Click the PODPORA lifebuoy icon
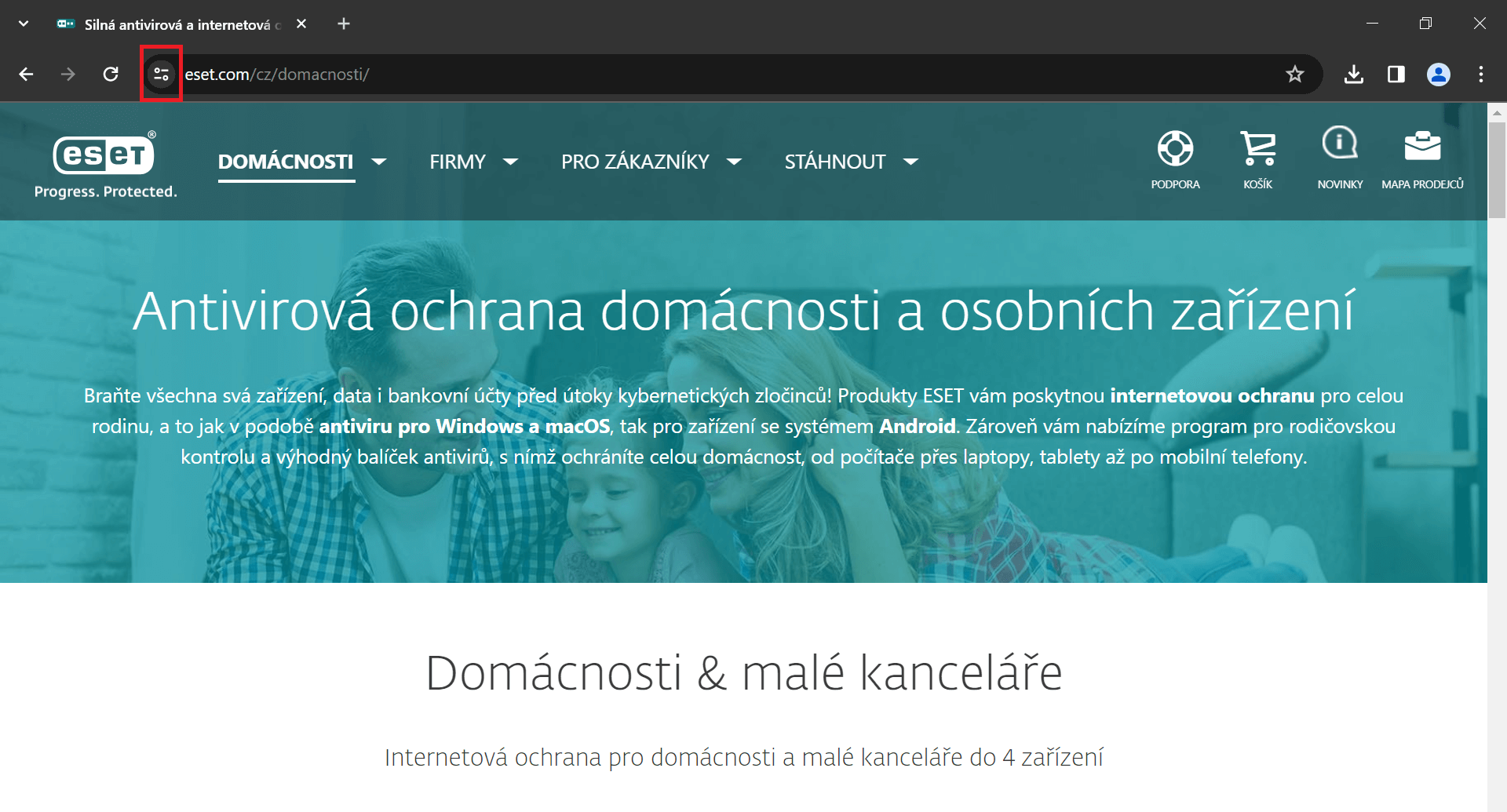This screenshot has height=812, width=1507. (1175, 147)
